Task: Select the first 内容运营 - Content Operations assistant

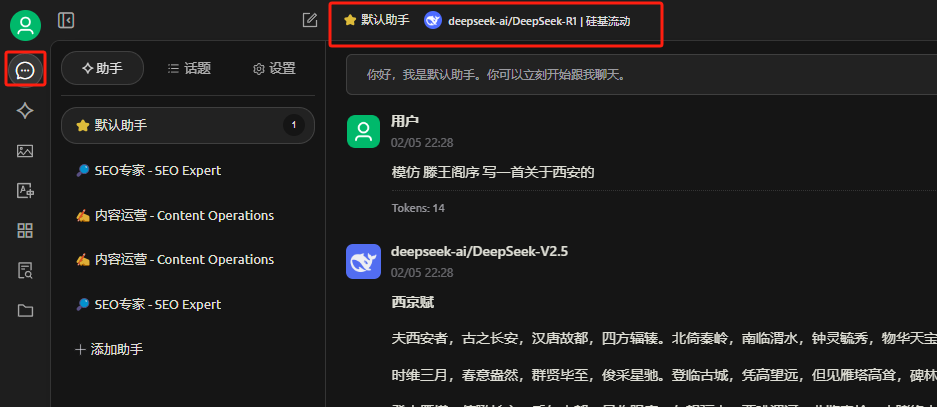Action: click(x=188, y=215)
